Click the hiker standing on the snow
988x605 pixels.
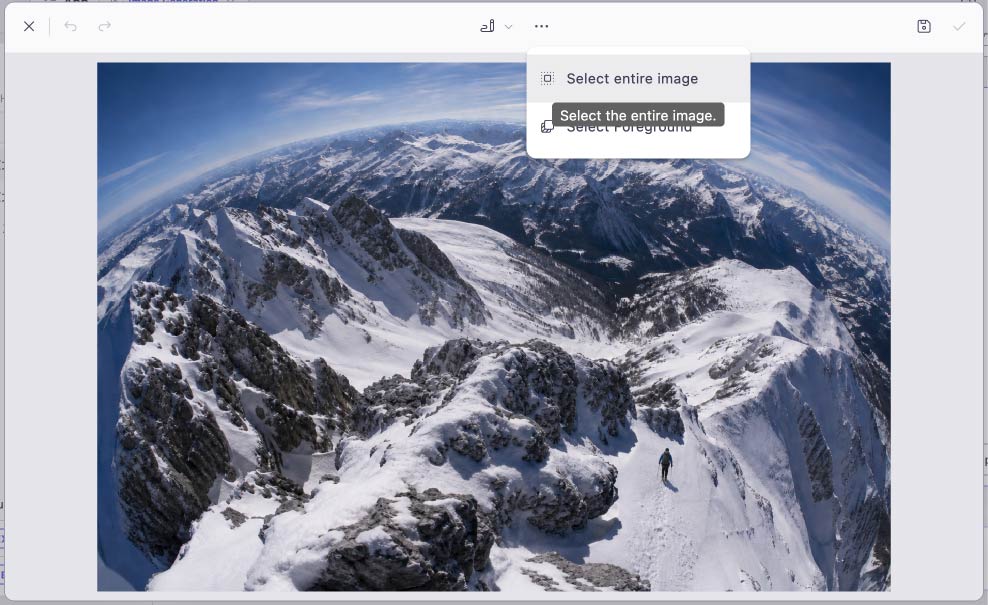pos(665,464)
